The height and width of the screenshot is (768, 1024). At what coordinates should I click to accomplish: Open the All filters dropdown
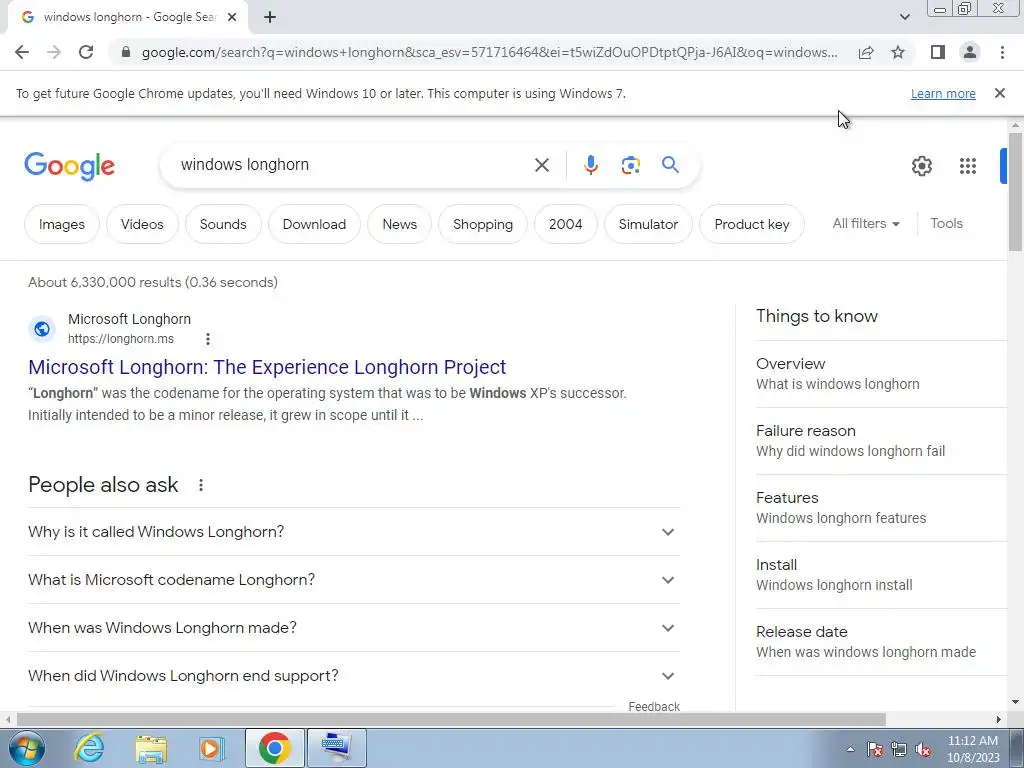(x=866, y=223)
